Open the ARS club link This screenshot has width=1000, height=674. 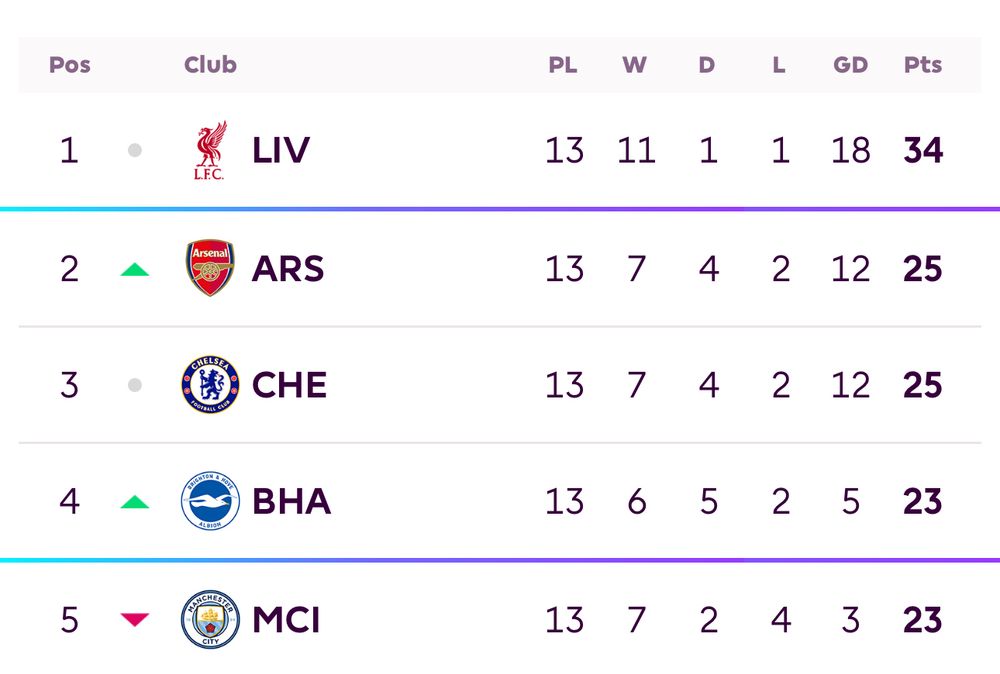pos(288,268)
